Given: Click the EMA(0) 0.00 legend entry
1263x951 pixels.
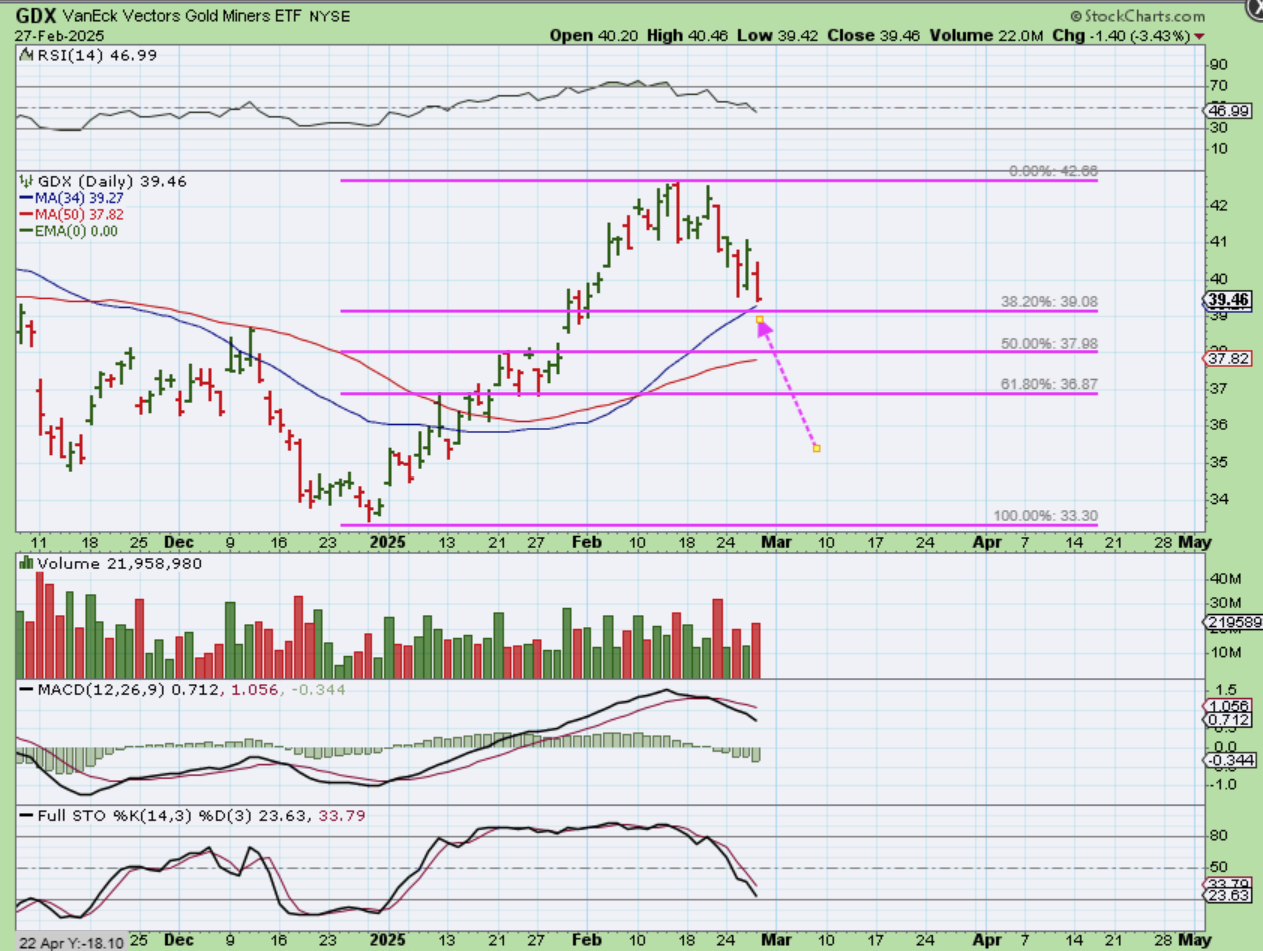Looking at the screenshot, I should [68, 230].
